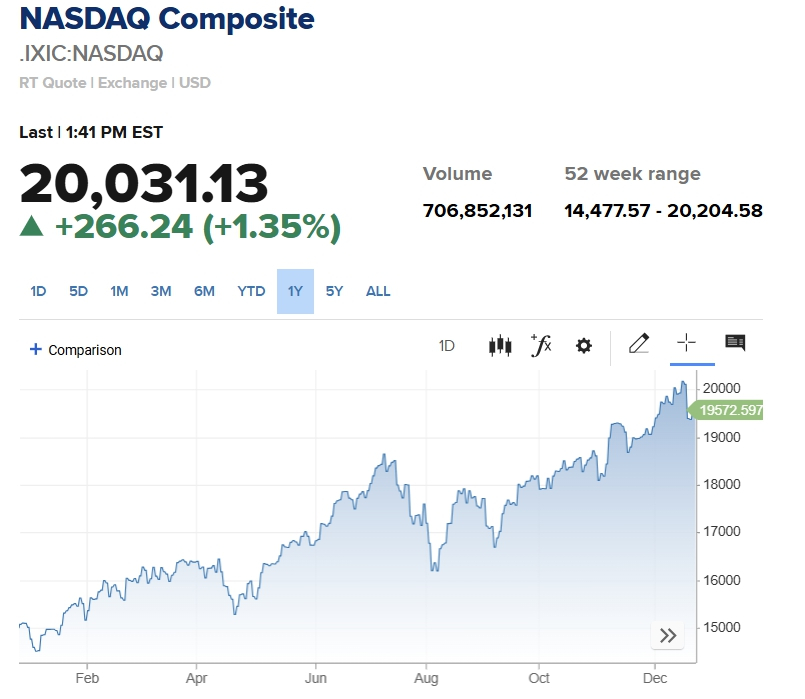Viewport: 805px width, 699px height.
Task: Open the fx studies indicator menu
Action: coord(541,346)
